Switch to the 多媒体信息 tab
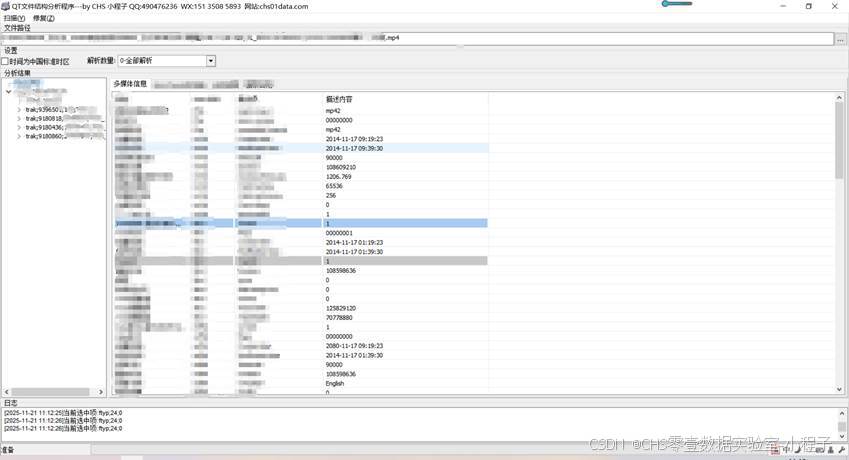 pyautogui.click(x=130, y=84)
